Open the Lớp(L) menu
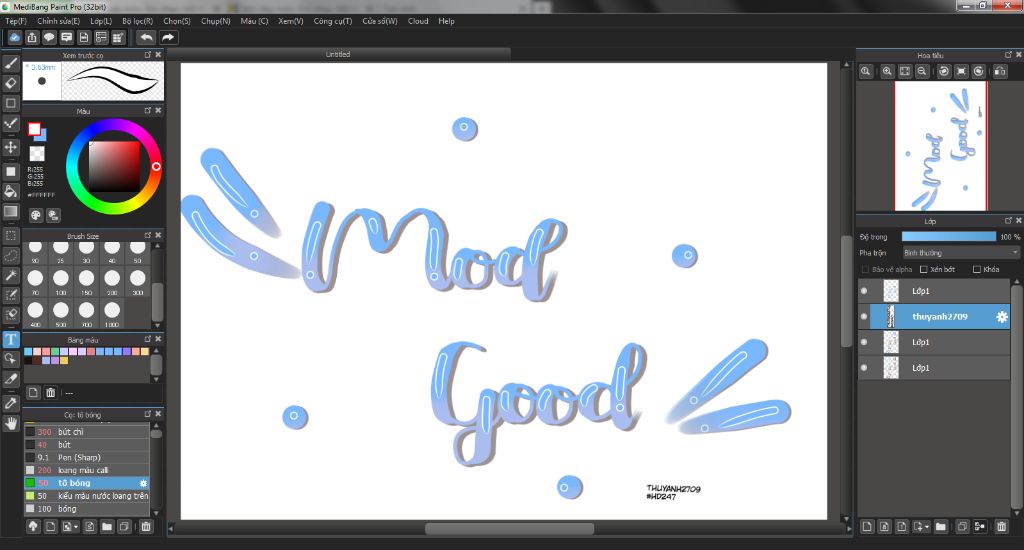The height and width of the screenshot is (550, 1024). 101,21
